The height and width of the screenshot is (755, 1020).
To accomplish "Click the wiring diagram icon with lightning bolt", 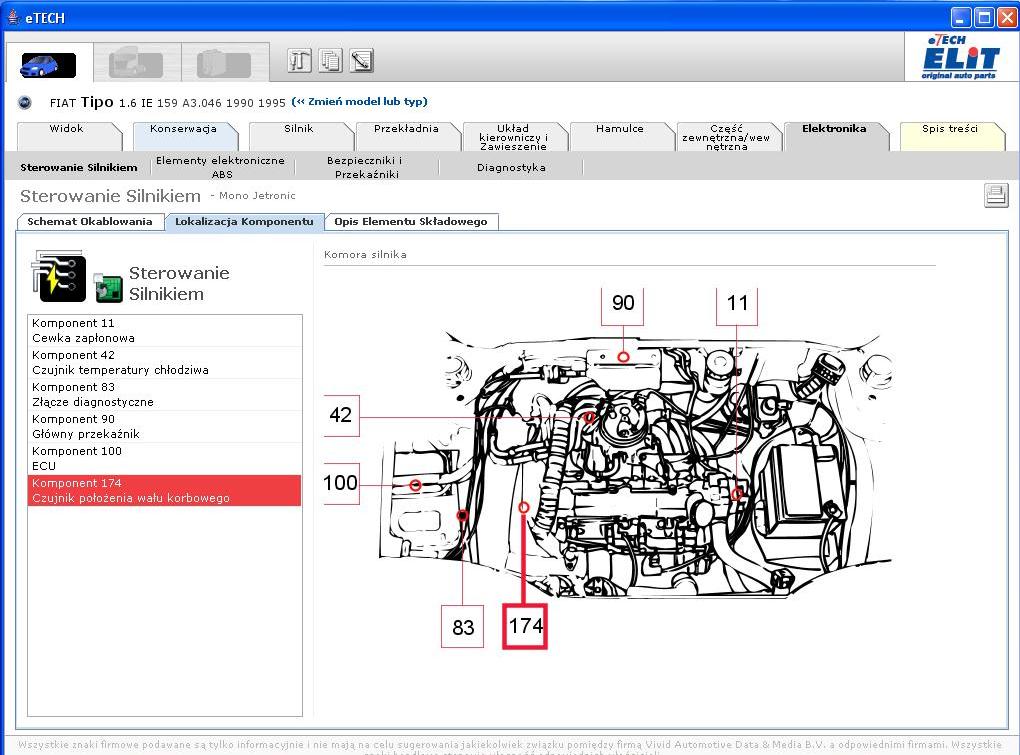I will [x=59, y=276].
